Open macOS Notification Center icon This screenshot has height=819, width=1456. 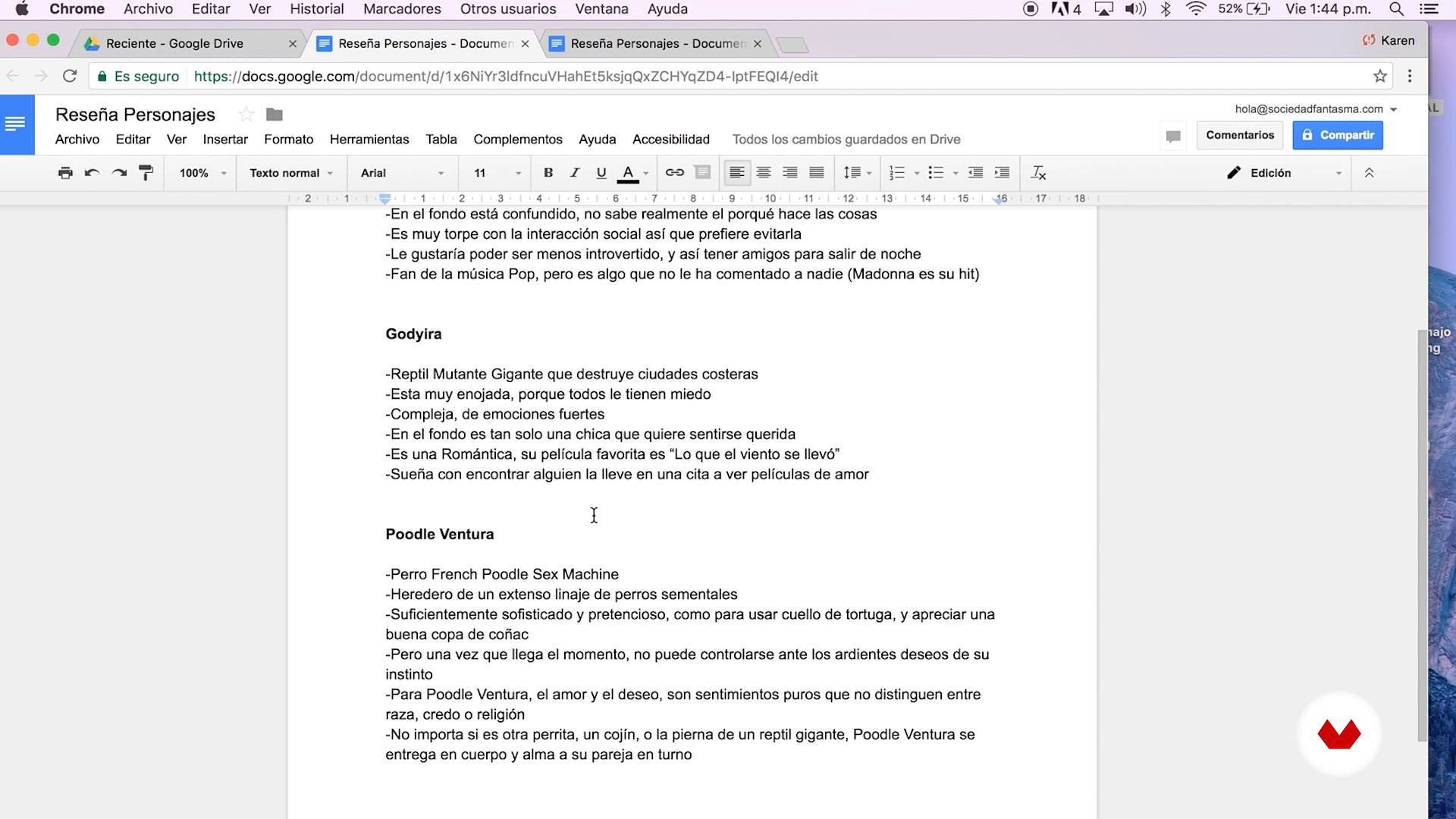(1429, 9)
